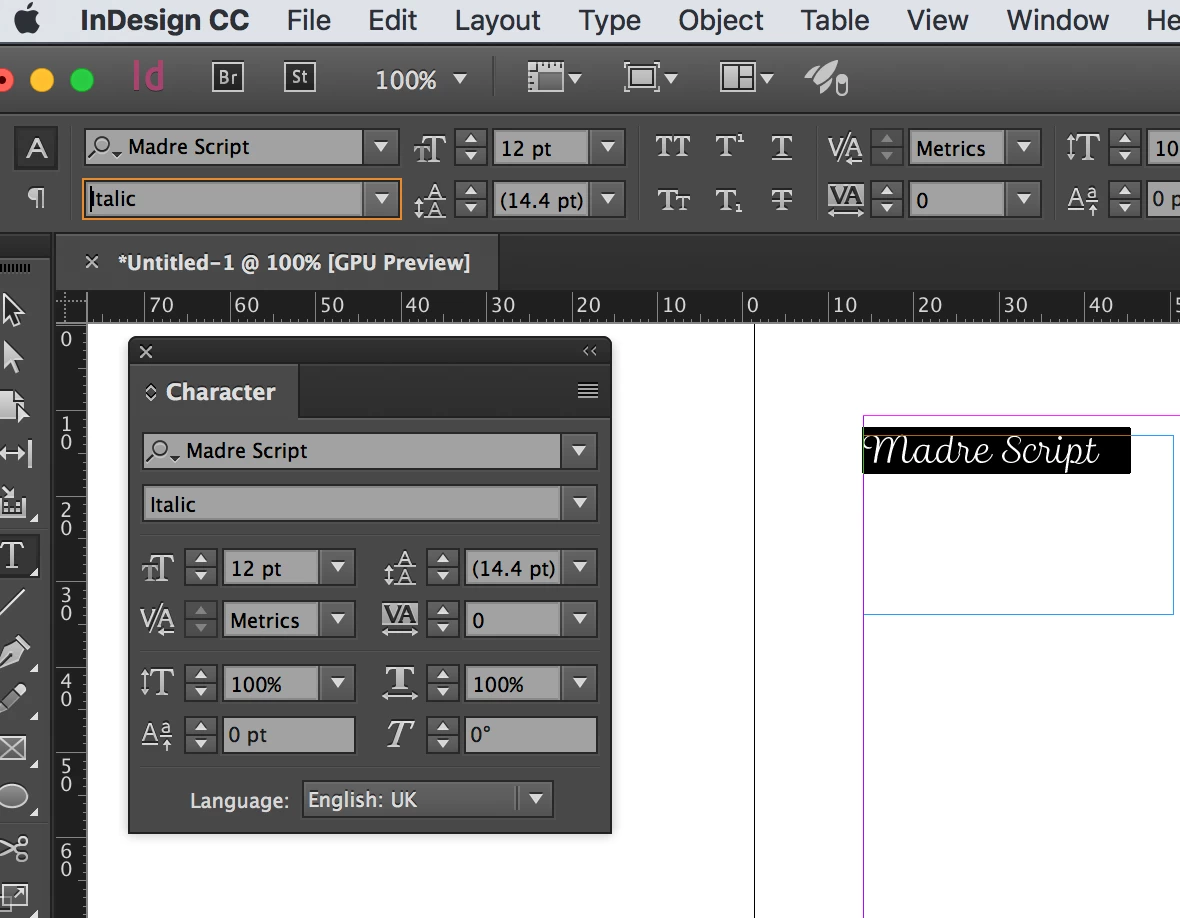Select the Free Transform tool
Viewport: 1180px width, 918px height.
[x=15, y=897]
